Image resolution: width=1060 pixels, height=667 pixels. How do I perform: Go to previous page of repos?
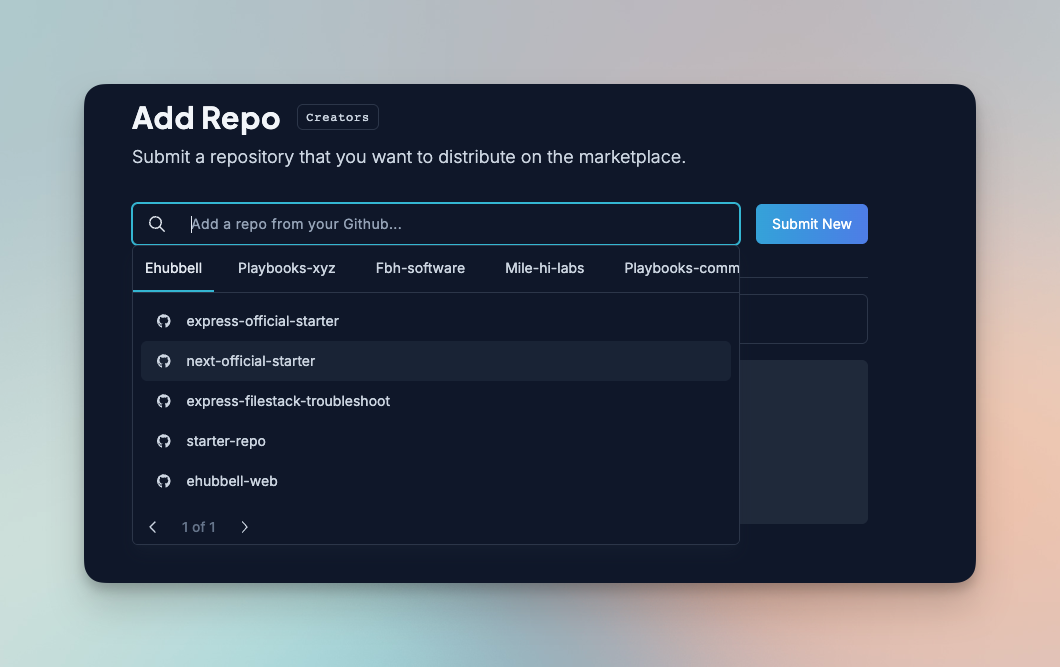(153, 527)
